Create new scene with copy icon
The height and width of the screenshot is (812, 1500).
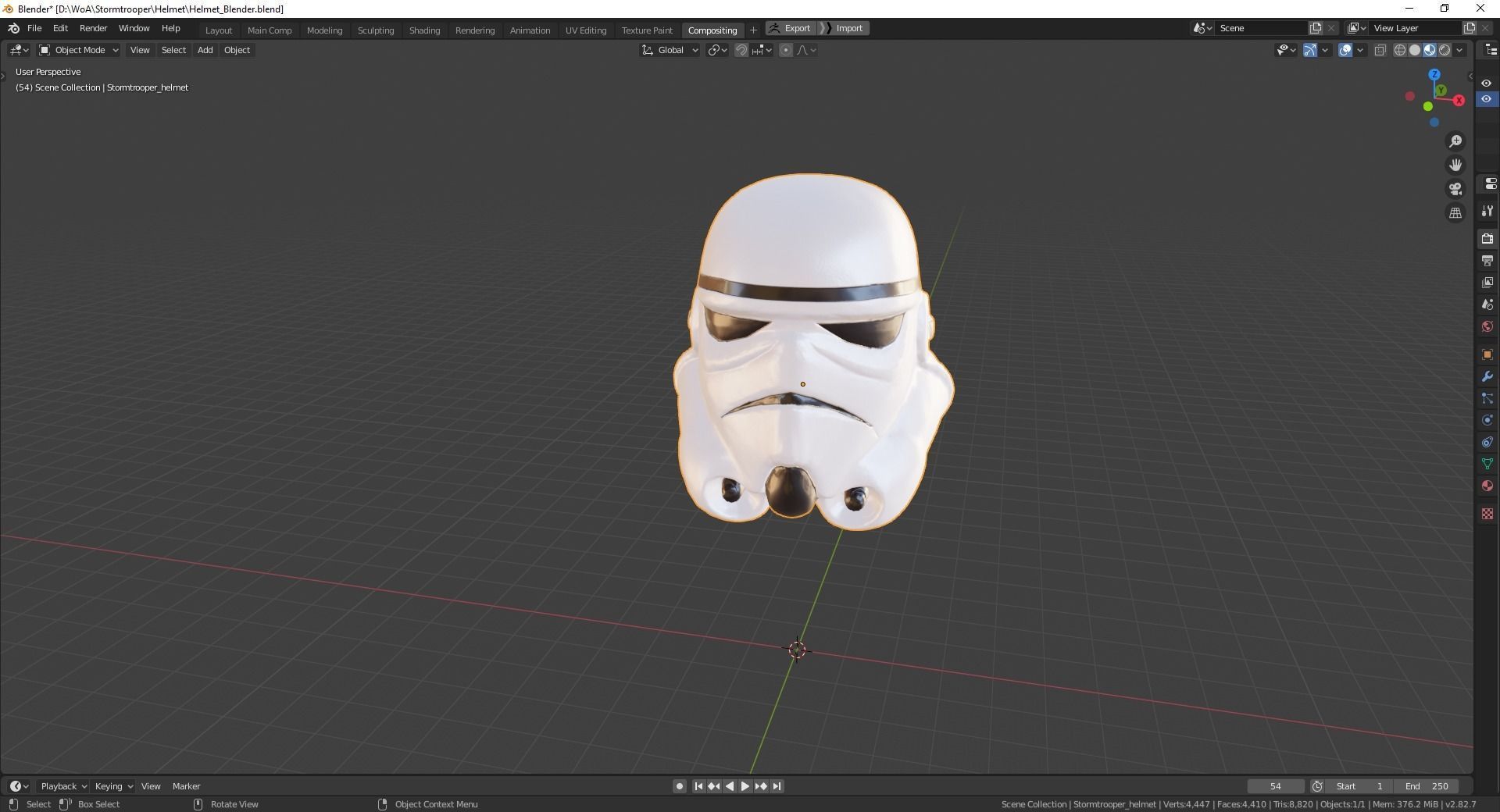(1316, 28)
